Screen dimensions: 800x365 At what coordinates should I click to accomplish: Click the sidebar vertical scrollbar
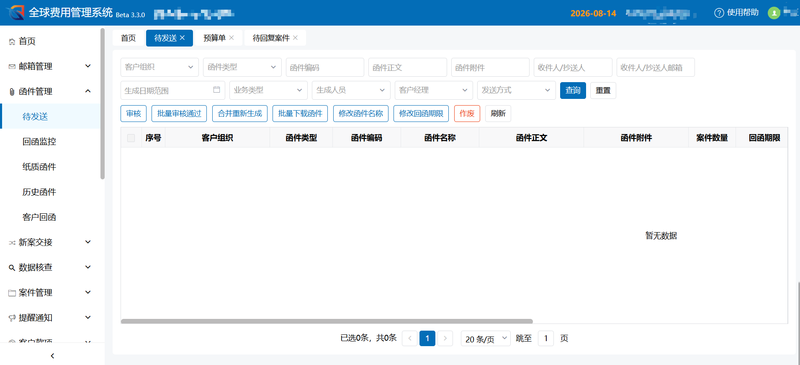(103, 104)
